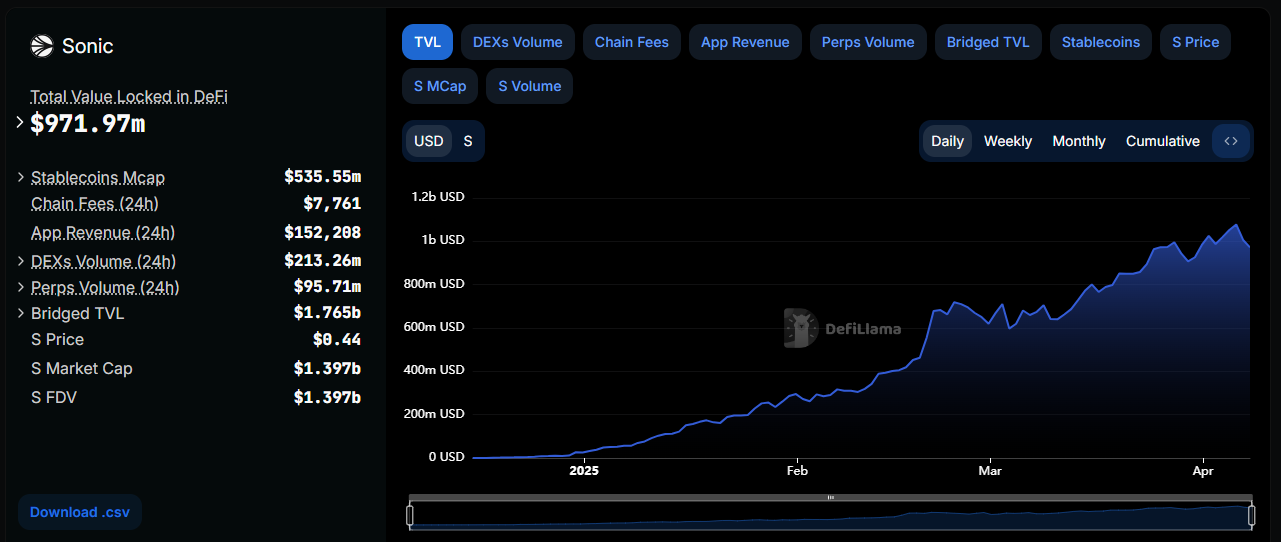Click the Mar label on x-axis
Screen dimensions: 1281x542
(x=990, y=470)
